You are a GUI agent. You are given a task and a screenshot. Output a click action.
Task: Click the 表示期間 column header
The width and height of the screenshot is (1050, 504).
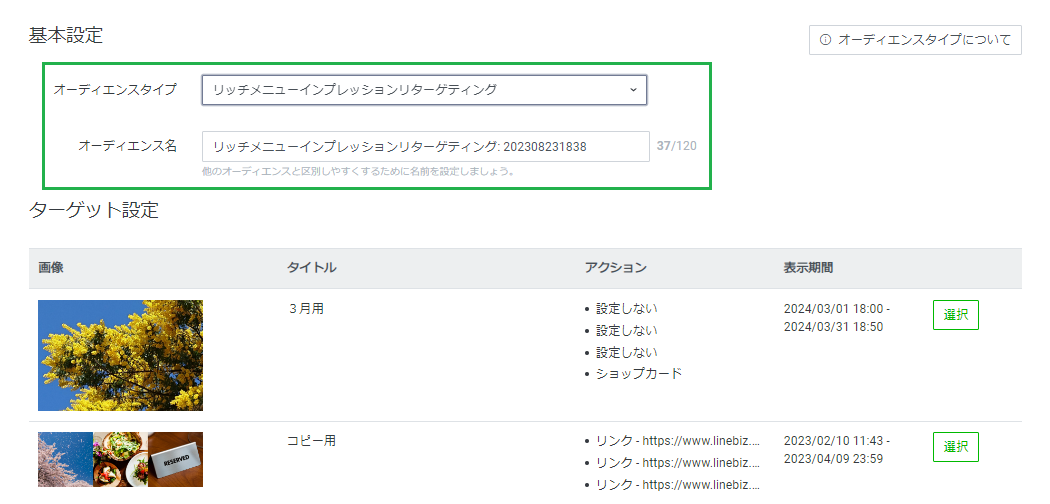point(808,268)
